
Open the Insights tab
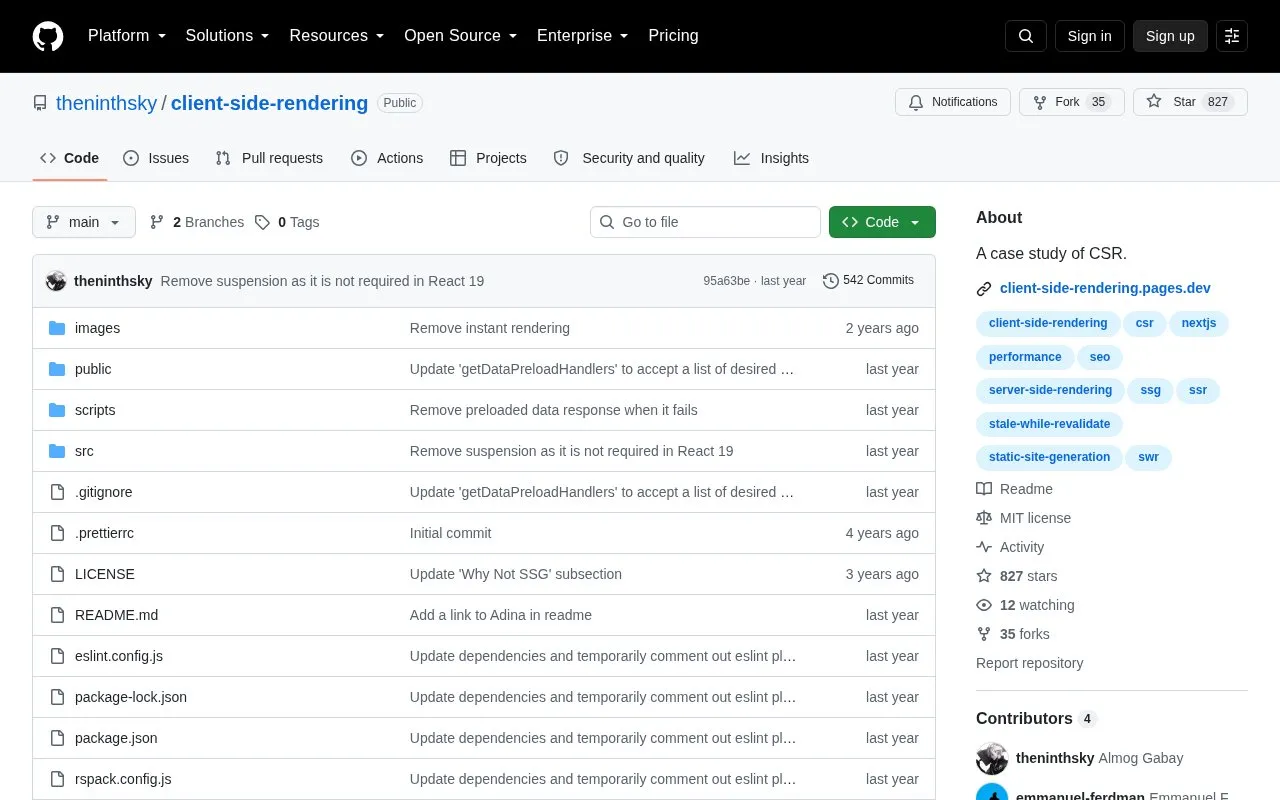coord(771,158)
